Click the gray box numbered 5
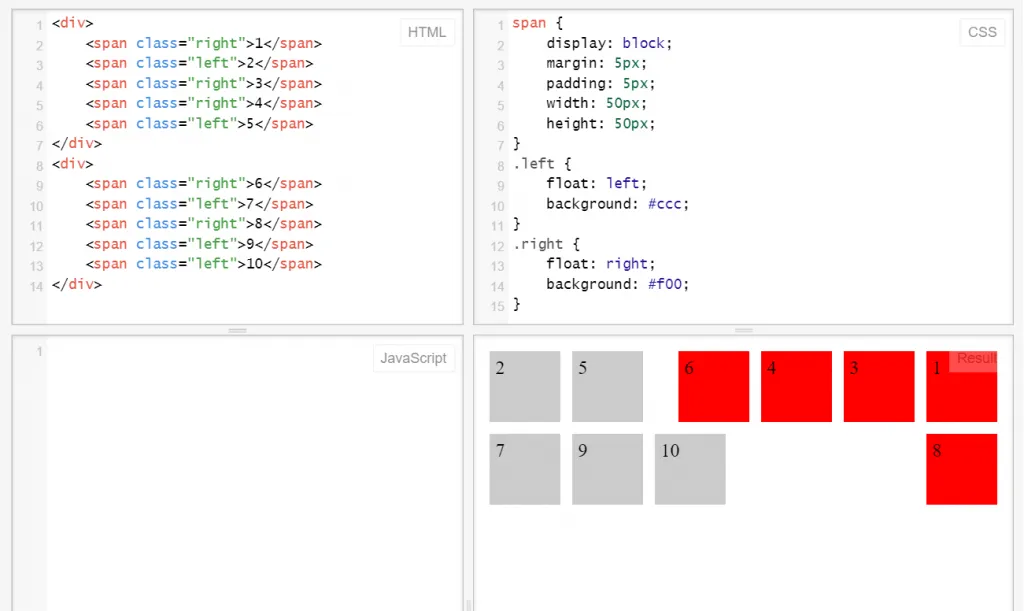The height and width of the screenshot is (611, 1024). pos(607,386)
